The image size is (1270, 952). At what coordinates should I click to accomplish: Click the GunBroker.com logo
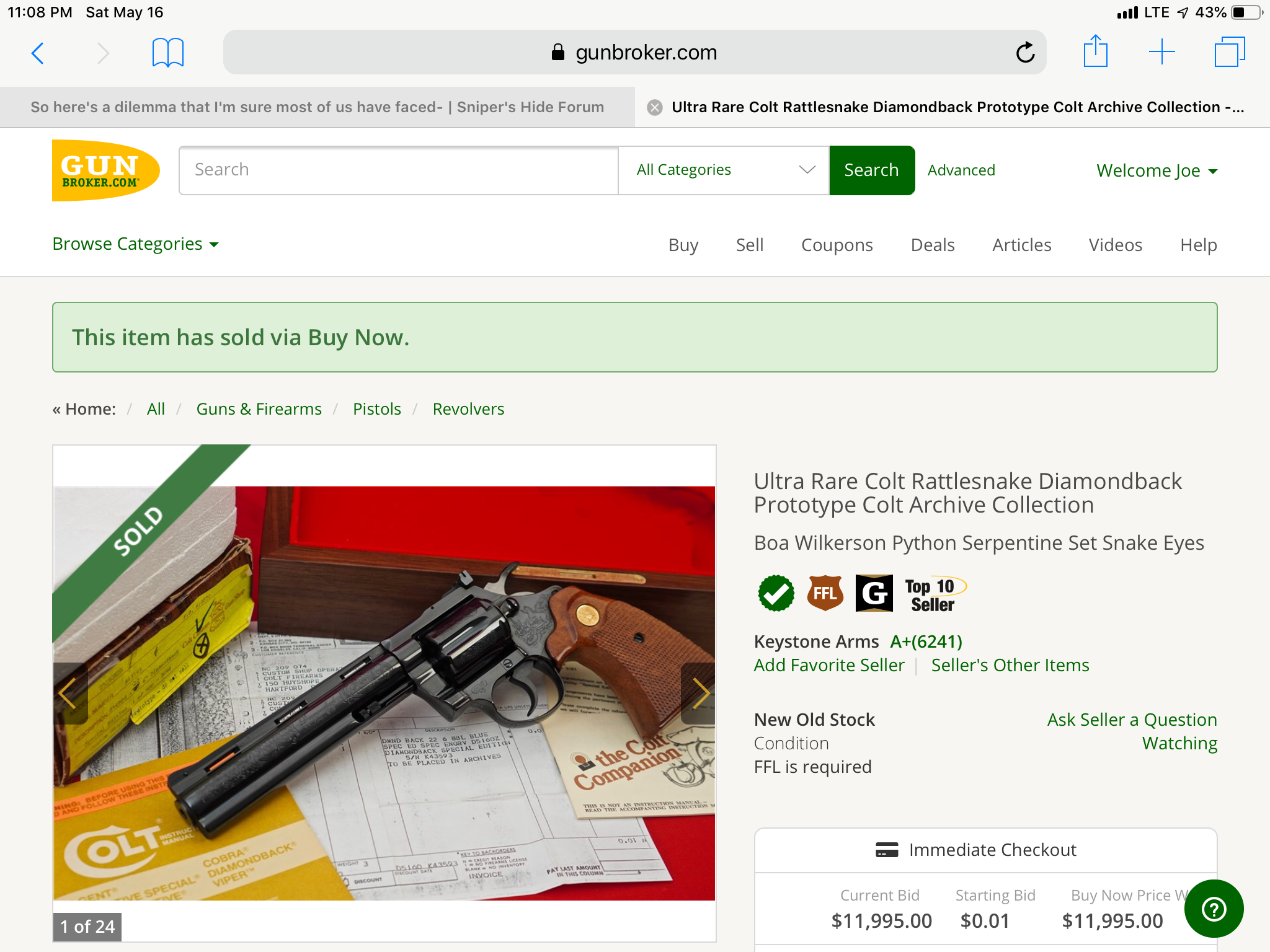105,170
